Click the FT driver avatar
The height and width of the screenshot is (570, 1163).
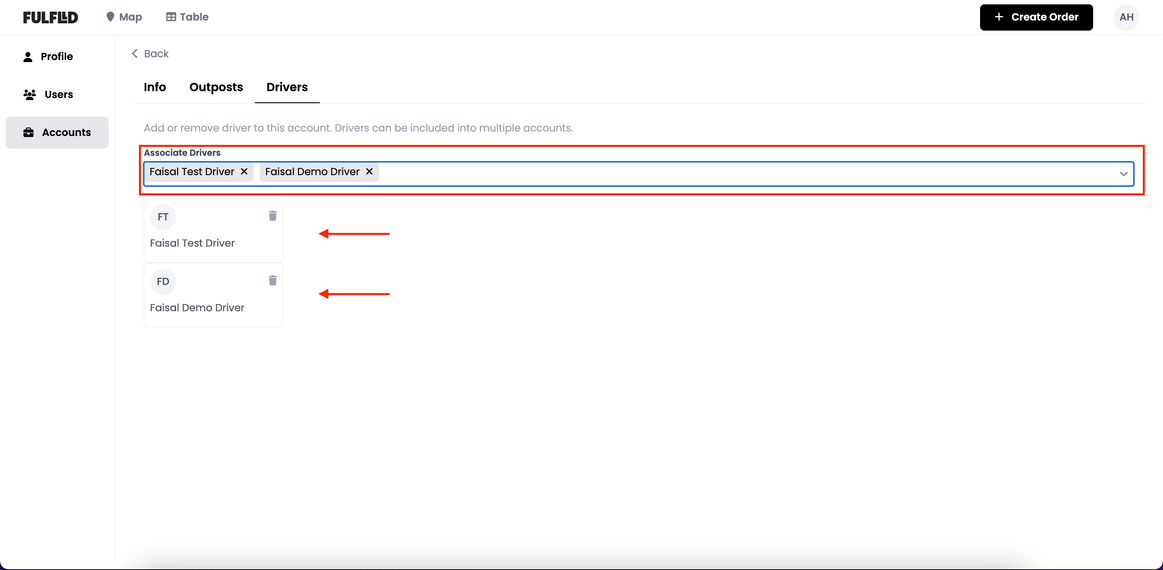(163, 217)
